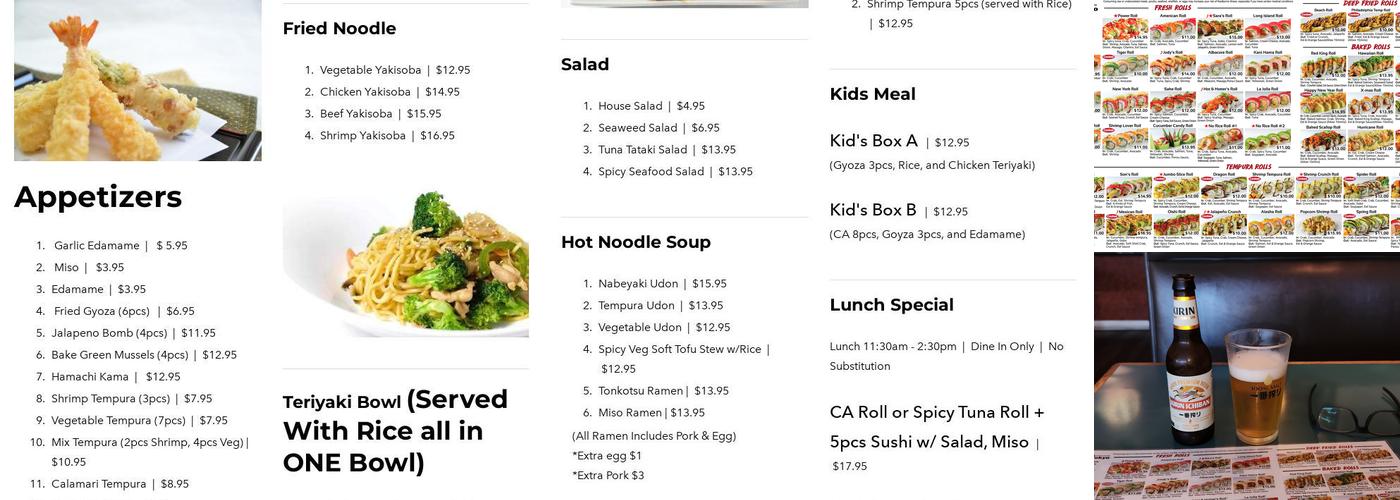
Task: Open the sushi rolls menu image
Action: (x=1246, y=125)
